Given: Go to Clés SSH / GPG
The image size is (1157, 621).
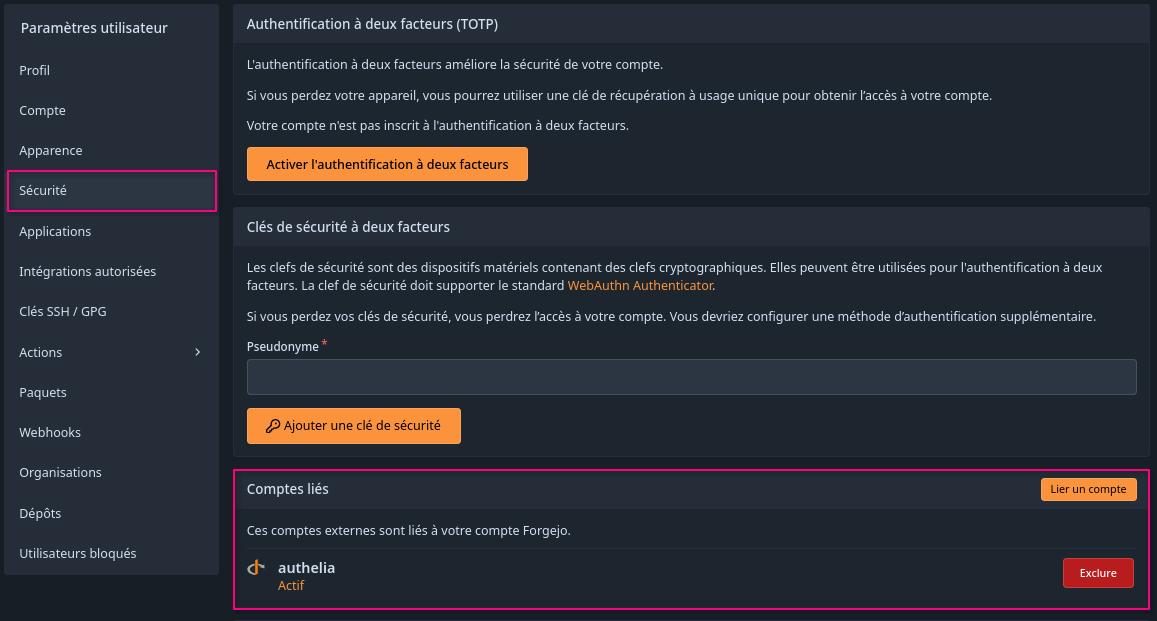Looking at the screenshot, I should pyautogui.click(x=111, y=311).
